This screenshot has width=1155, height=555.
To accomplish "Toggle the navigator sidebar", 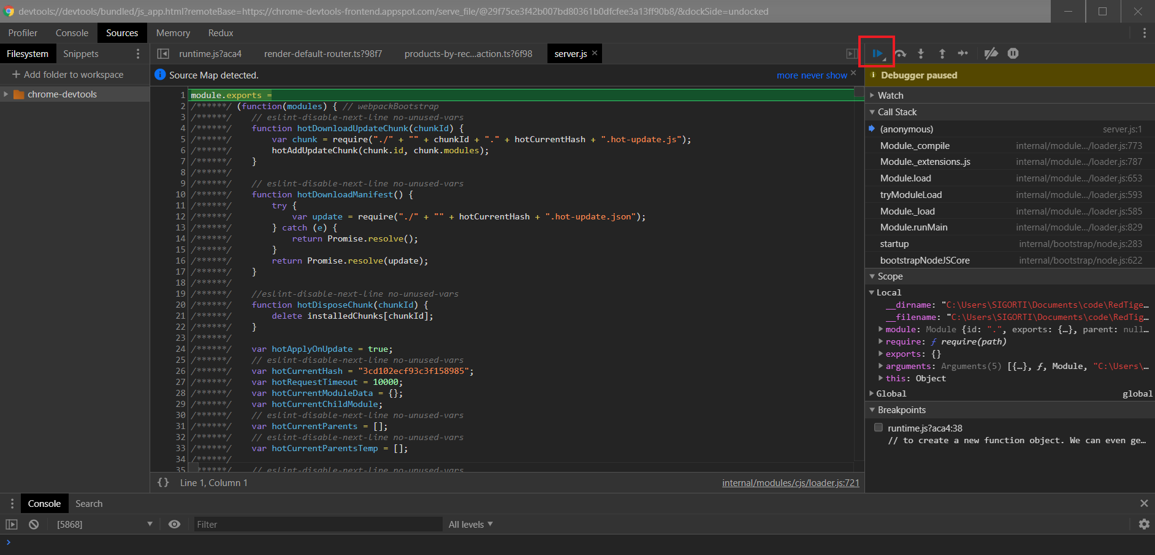I will click(x=164, y=54).
